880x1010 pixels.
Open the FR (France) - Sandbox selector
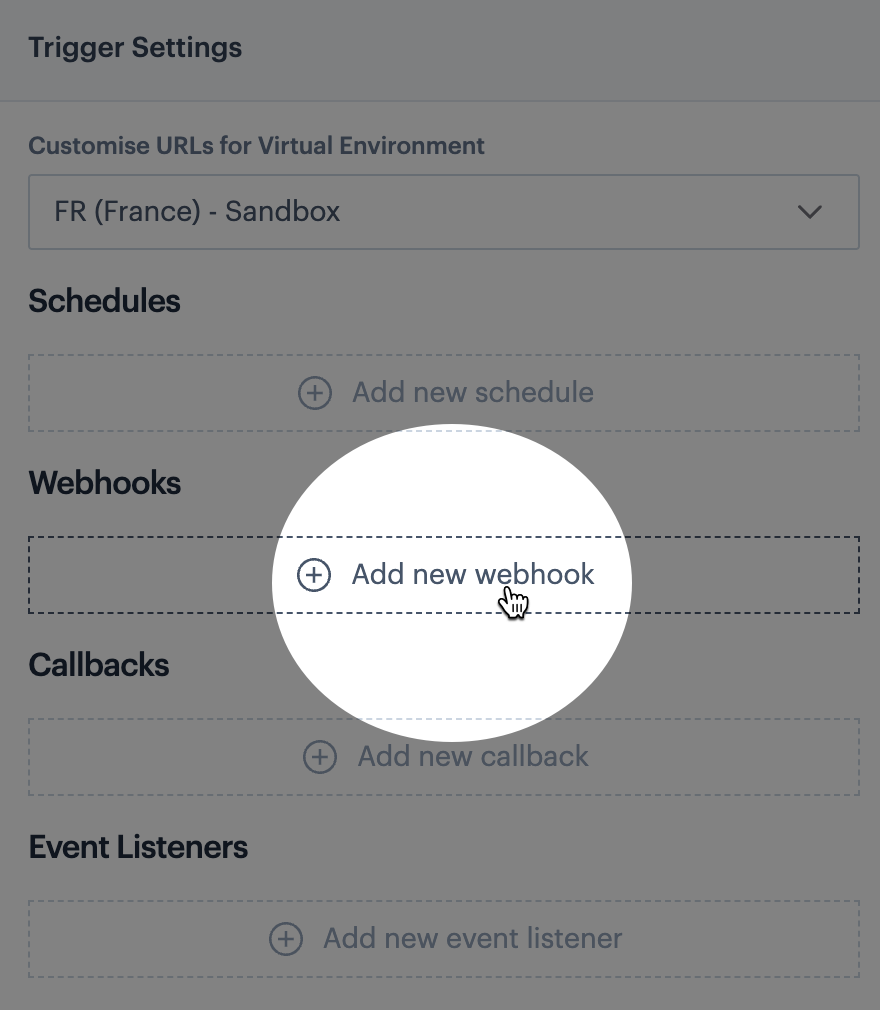(400, 212)
